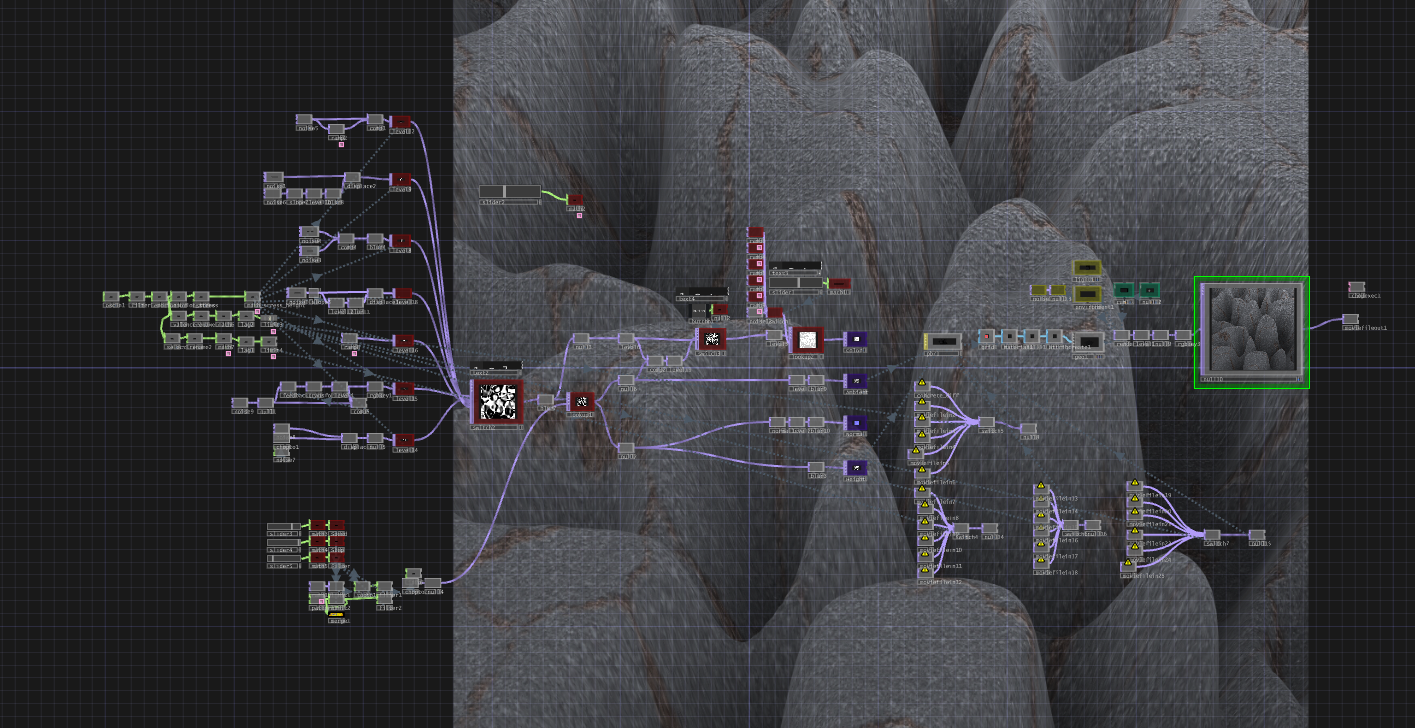The width and height of the screenshot is (1415, 728).
Task: Select the node with a yellow left stripe
Action: click(x=942, y=341)
